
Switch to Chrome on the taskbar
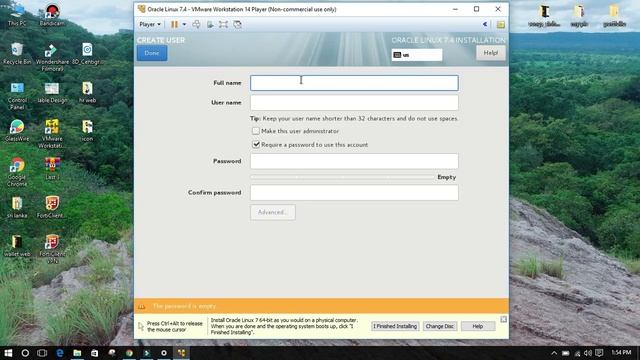click(x=129, y=353)
